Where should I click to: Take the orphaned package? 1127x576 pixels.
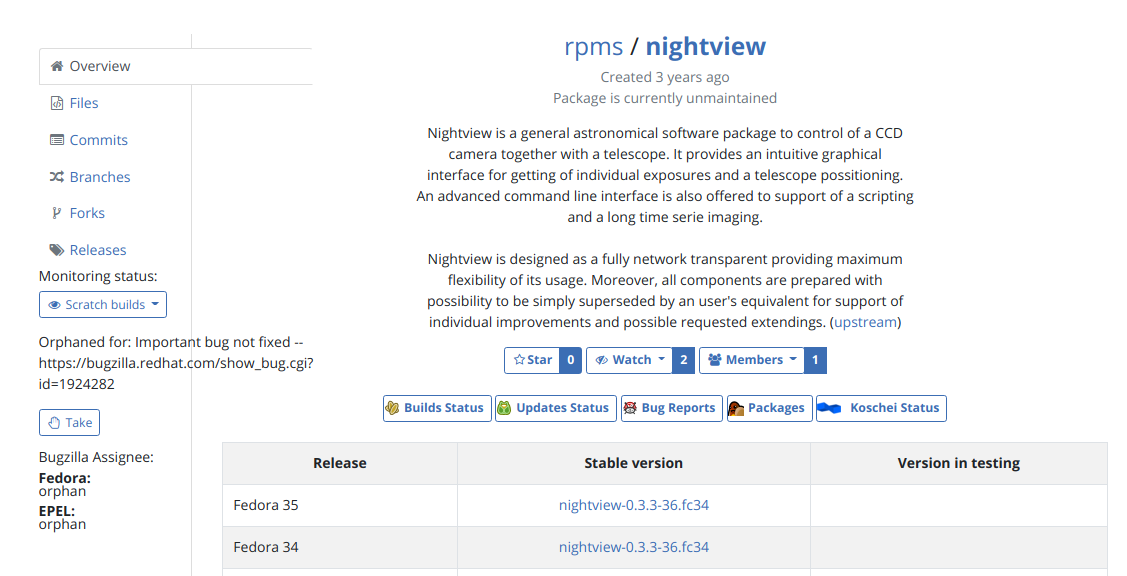tap(69, 423)
